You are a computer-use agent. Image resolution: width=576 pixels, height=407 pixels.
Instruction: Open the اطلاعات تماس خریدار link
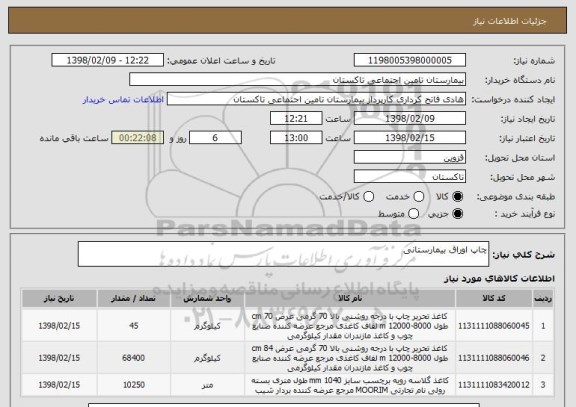(x=123, y=100)
